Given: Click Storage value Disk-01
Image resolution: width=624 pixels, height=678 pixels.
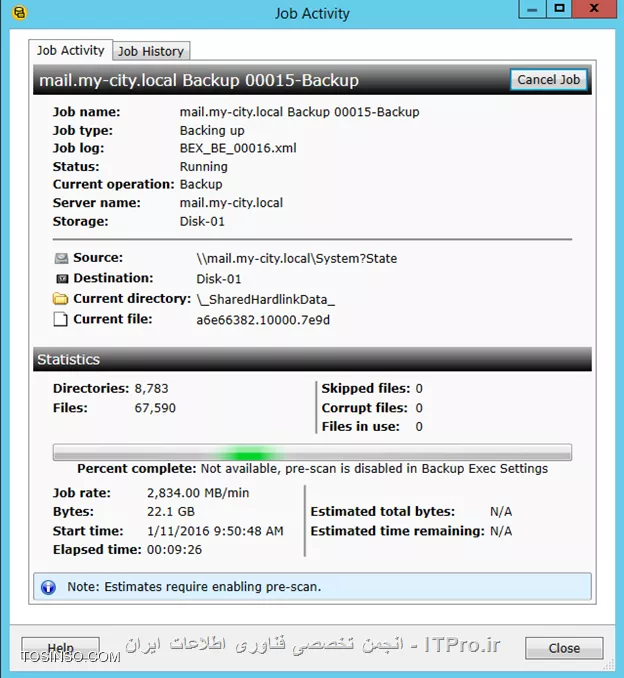Looking at the screenshot, I should pyautogui.click(x=202, y=221).
